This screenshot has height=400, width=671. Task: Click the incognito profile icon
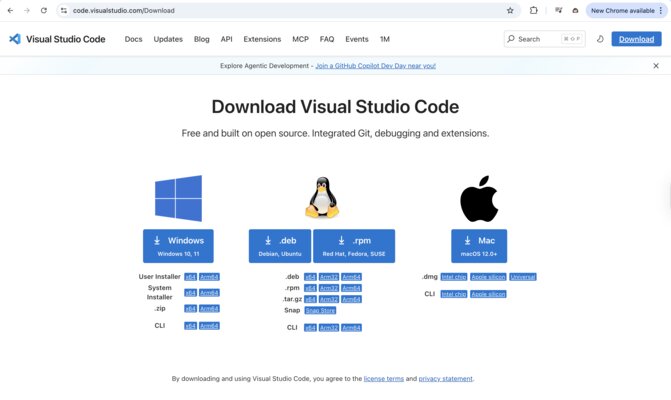575,11
